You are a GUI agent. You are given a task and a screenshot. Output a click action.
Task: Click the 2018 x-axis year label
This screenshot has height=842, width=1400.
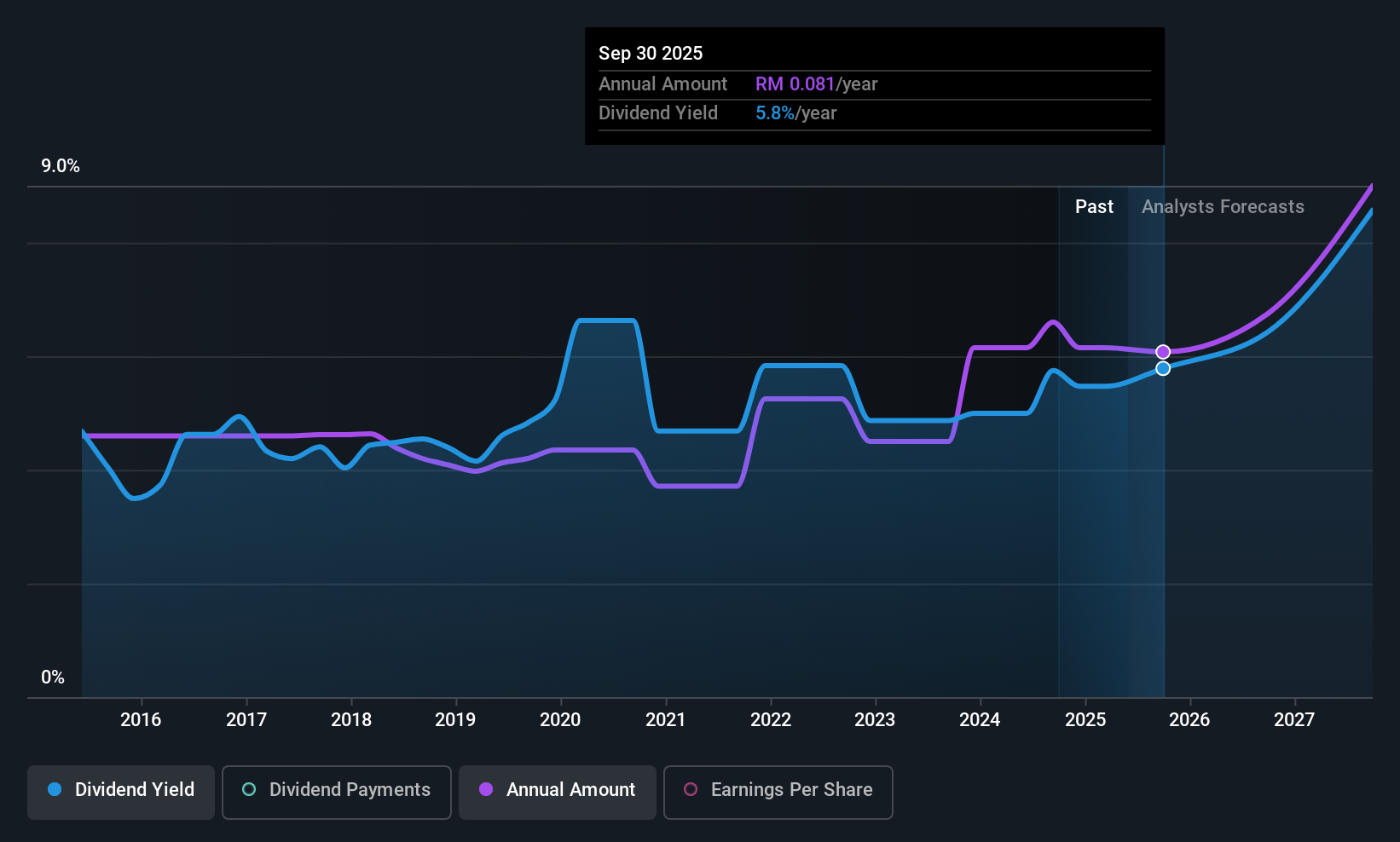pyautogui.click(x=351, y=720)
